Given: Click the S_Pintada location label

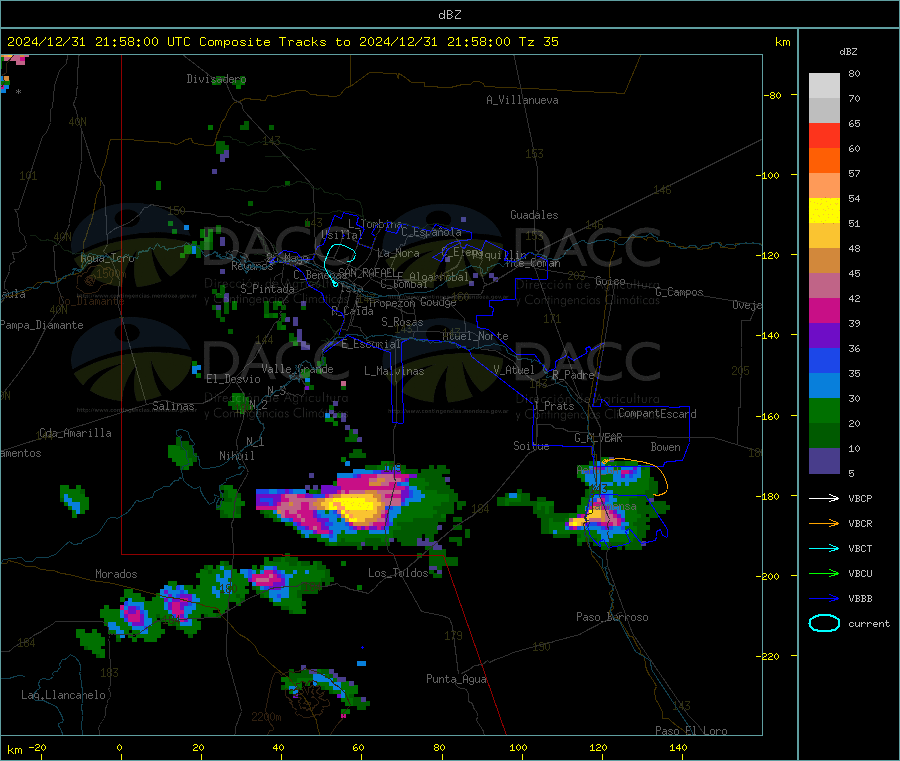Looking at the screenshot, I should point(267,289).
